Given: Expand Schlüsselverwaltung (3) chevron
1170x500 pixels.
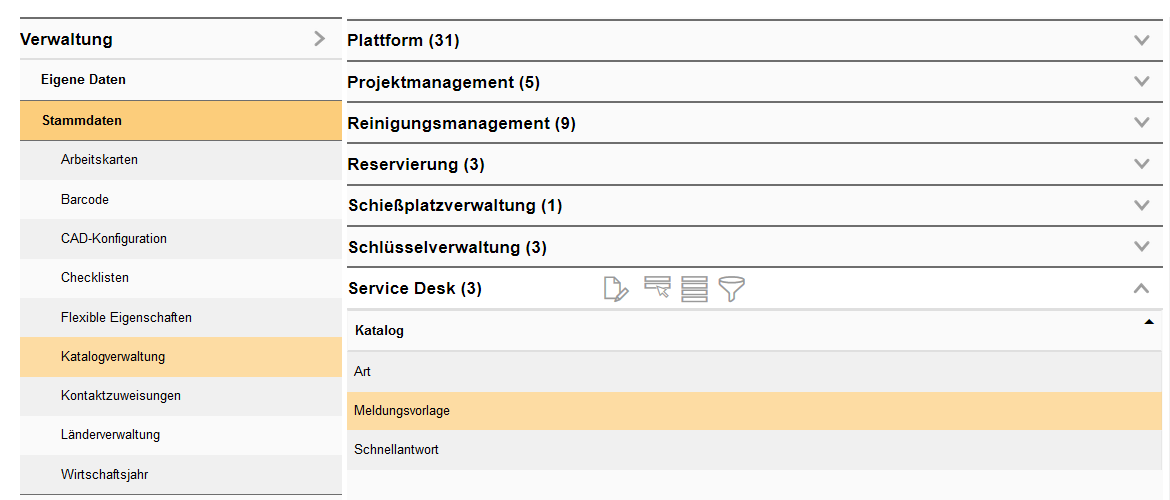Looking at the screenshot, I should pyautogui.click(x=1141, y=247).
